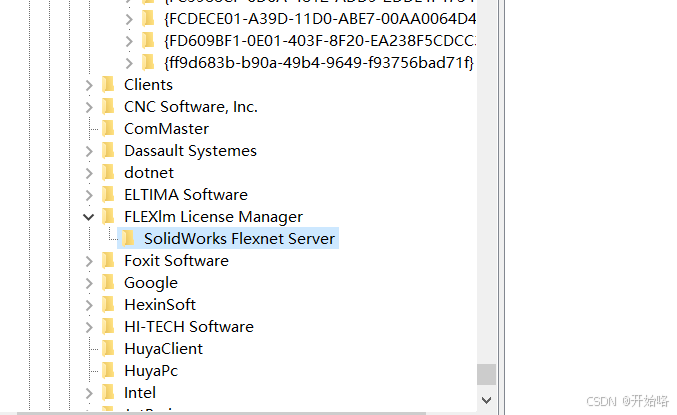Image resolution: width=677 pixels, height=415 pixels.
Task: Click the Dassault Systemes folder icon
Action: [x=108, y=151]
